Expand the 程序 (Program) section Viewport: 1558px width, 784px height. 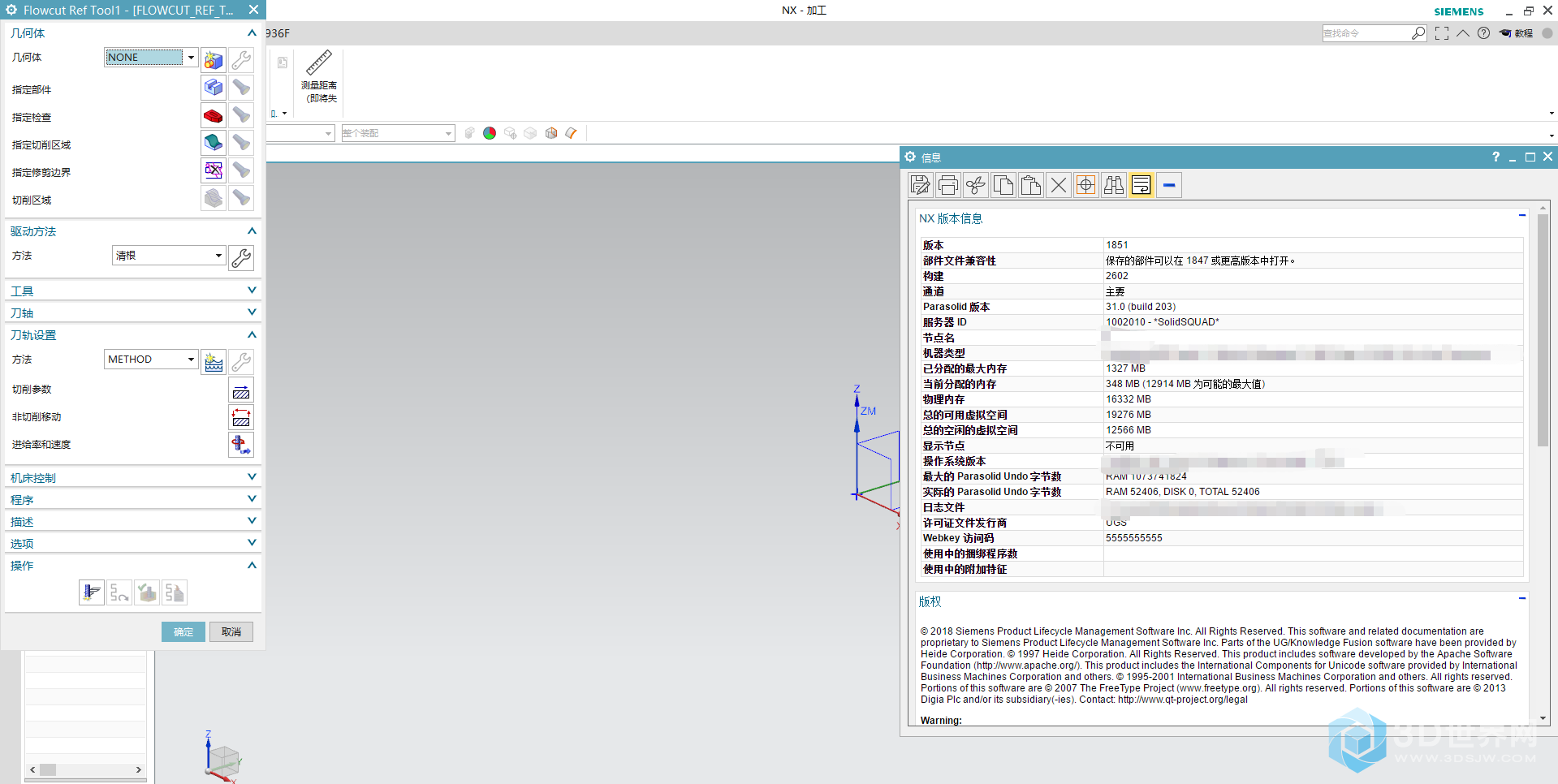[252, 499]
